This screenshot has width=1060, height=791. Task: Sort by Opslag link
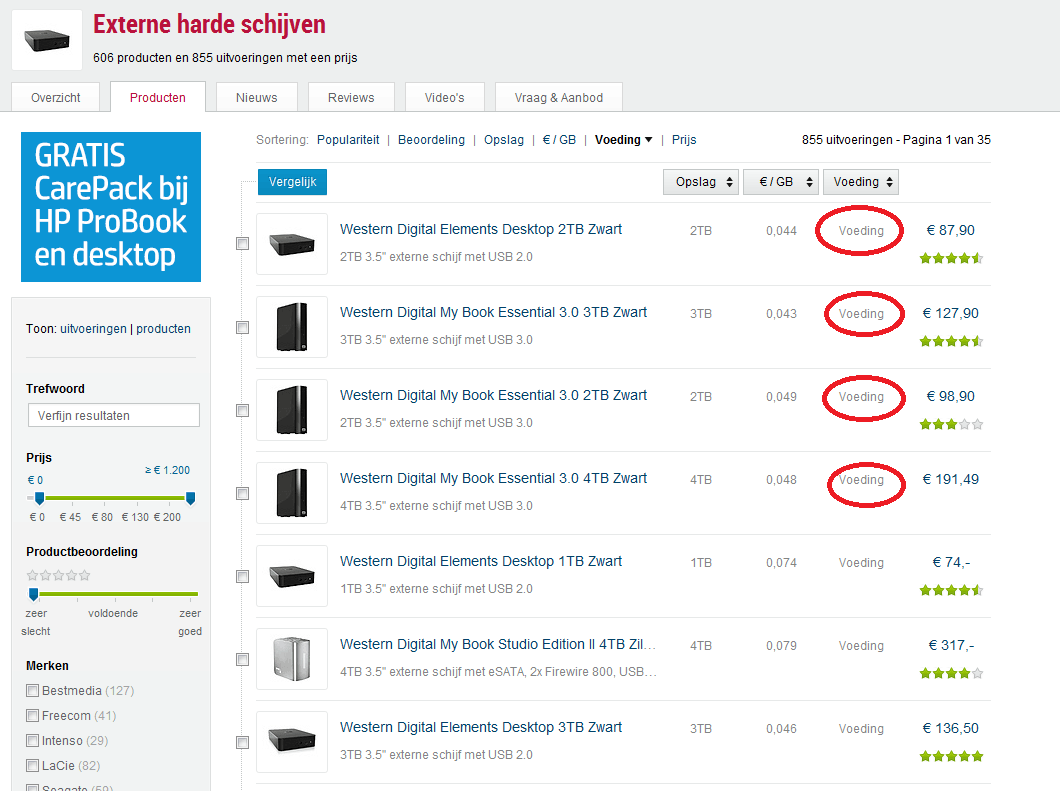[504, 140]
